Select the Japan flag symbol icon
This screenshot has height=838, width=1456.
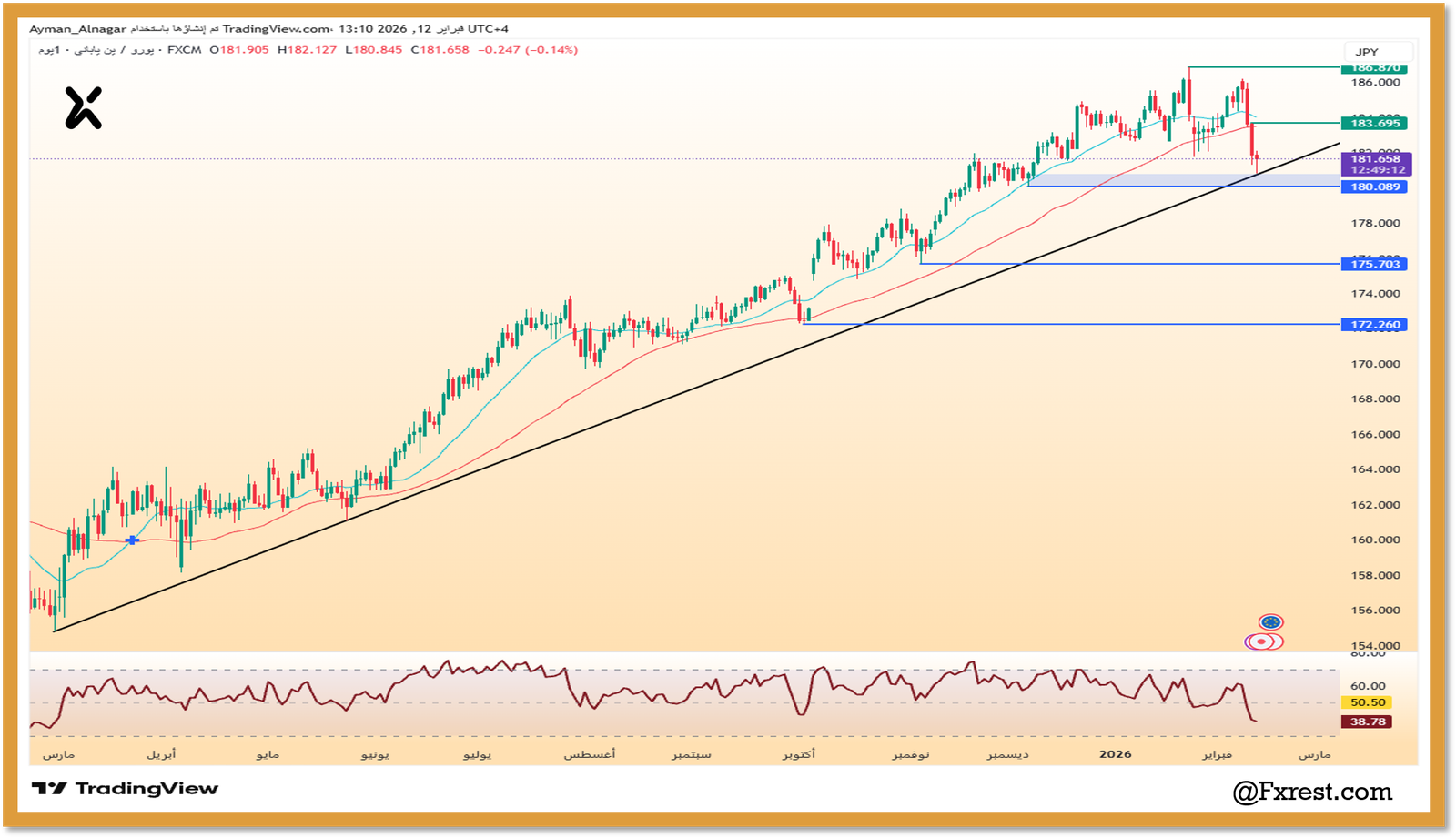click(x=1259, y=643)
